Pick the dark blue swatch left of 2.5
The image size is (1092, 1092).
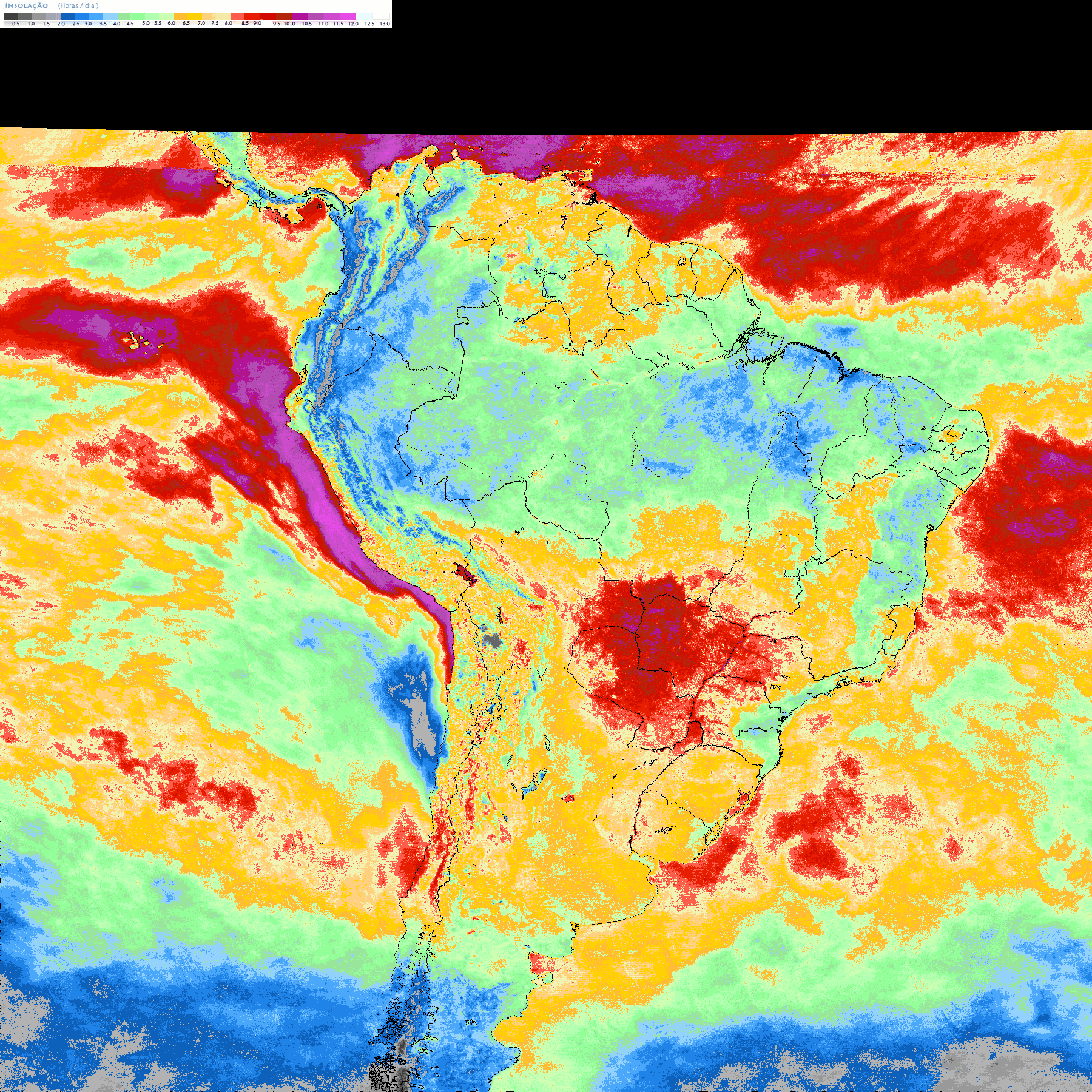(x=67, y=16)
